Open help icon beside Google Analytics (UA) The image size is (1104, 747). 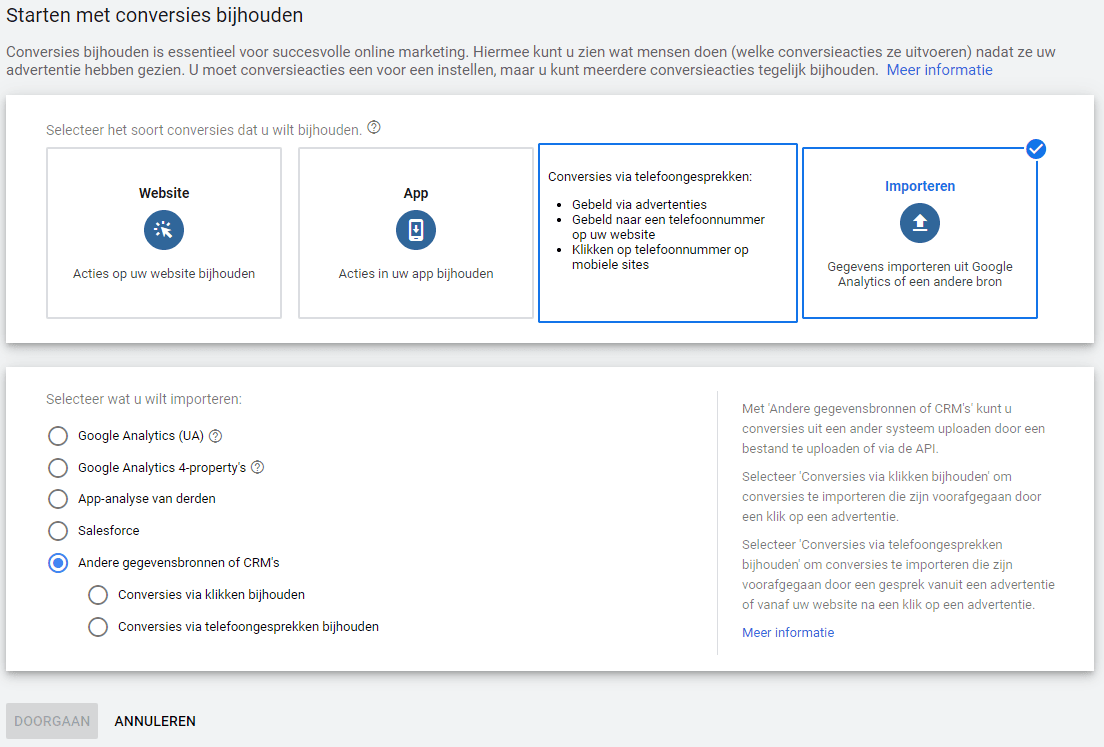215,436
